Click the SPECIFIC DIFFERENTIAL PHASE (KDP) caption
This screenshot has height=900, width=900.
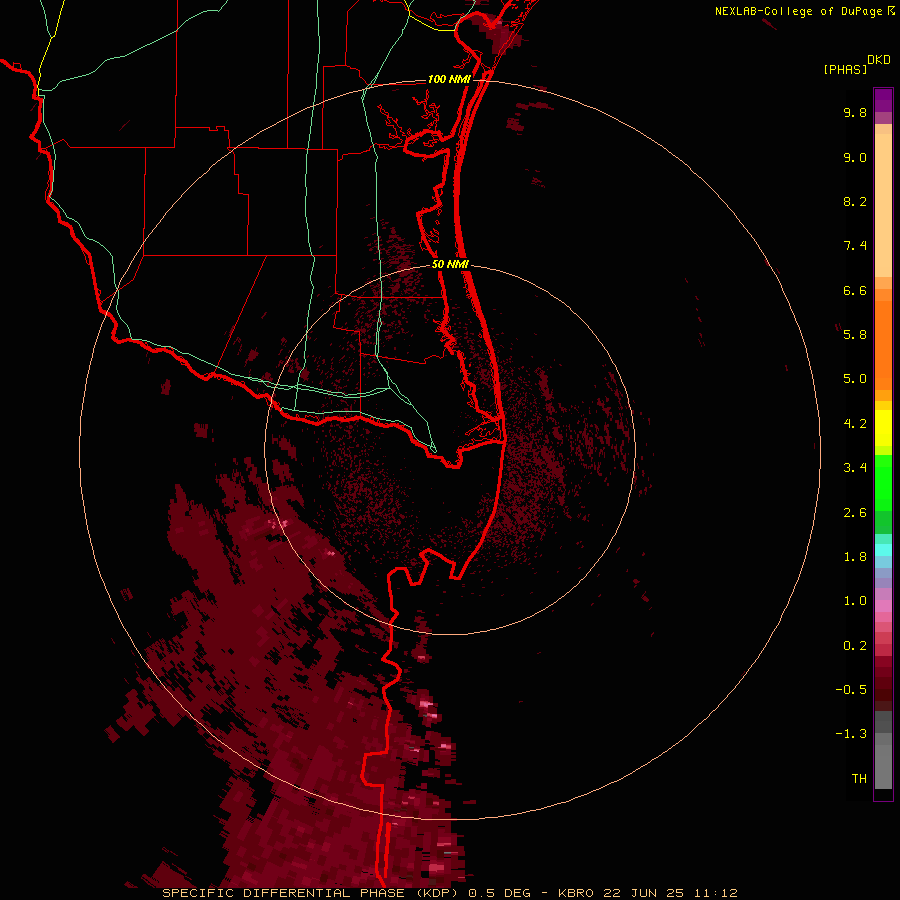coord(312,893)
